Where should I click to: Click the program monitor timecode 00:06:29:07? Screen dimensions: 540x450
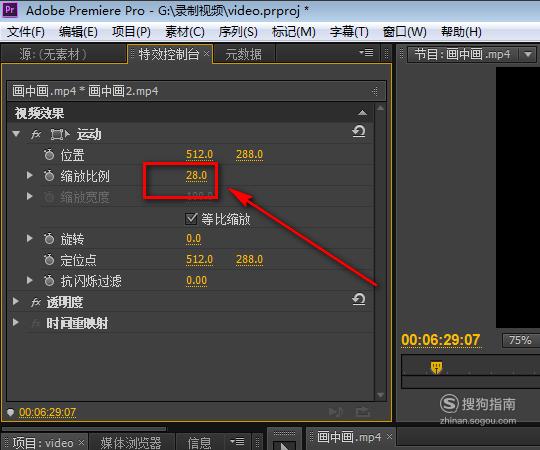click(440, 340)
